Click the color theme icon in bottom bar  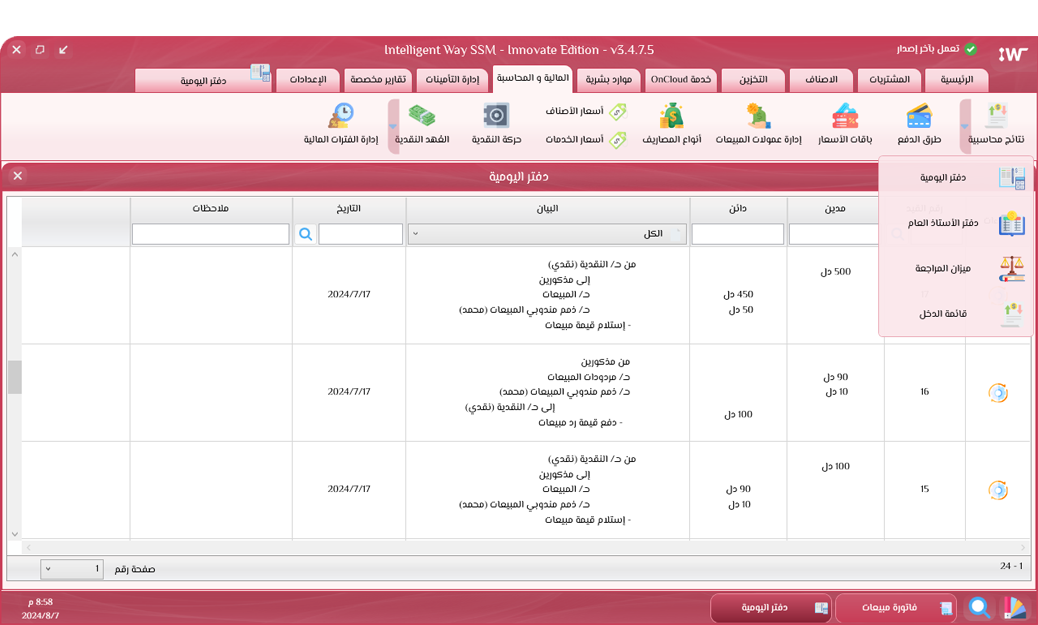tap(1014, 607)
